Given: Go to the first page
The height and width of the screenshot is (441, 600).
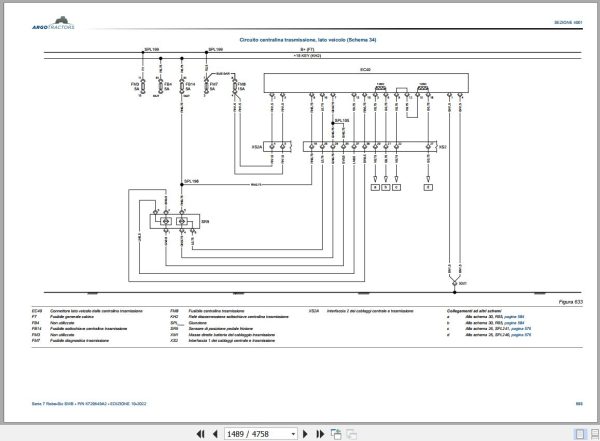Looking at the screenshot, I should [200, 434].
